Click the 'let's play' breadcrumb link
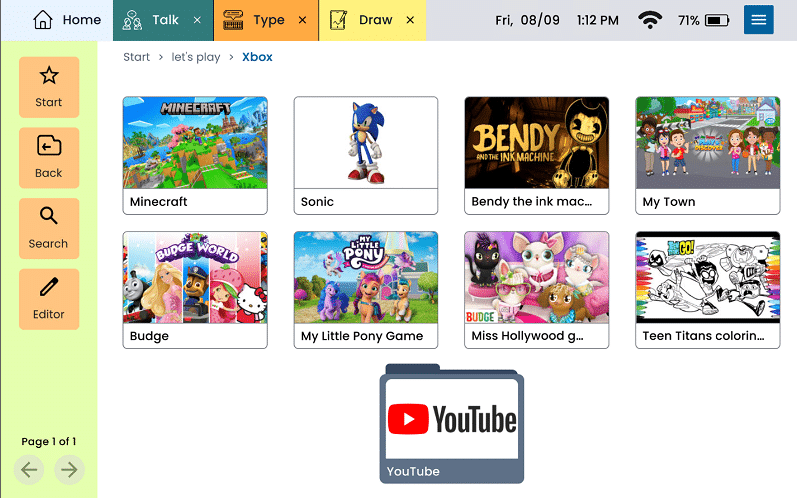This screenshot has height=498, width=797. (195, 57)
